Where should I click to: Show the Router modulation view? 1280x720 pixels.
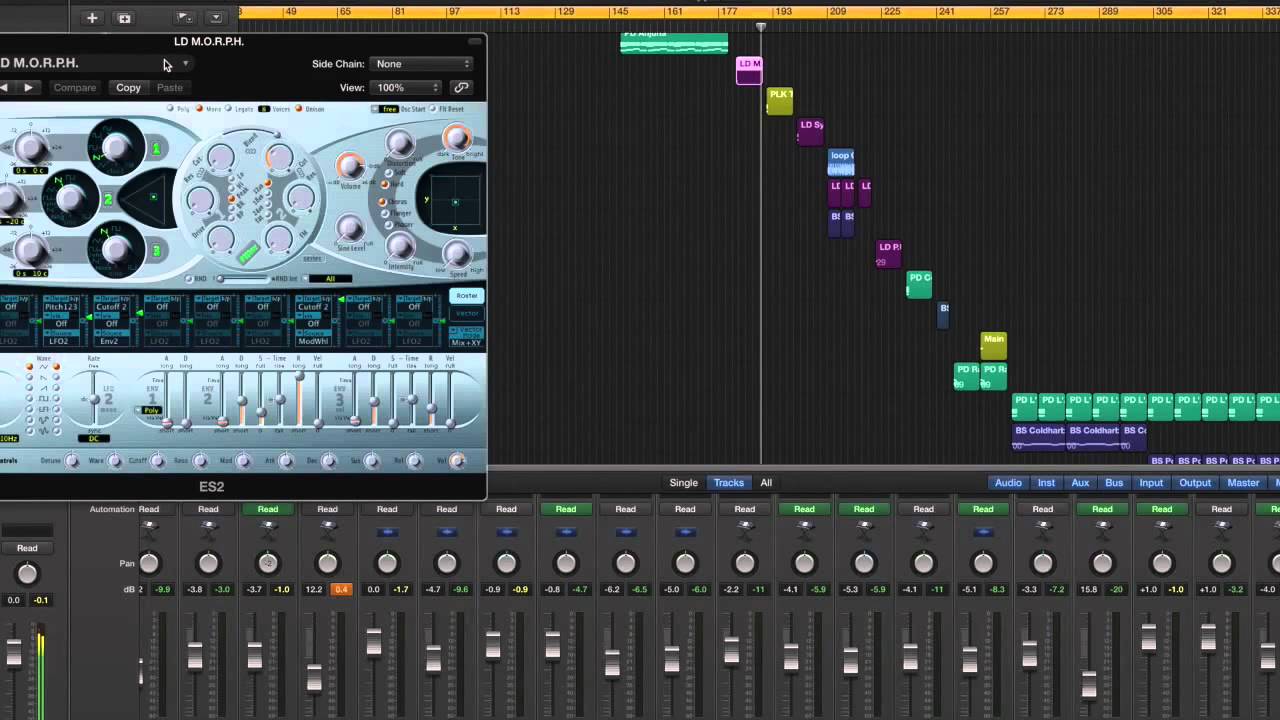pos(467,296)
